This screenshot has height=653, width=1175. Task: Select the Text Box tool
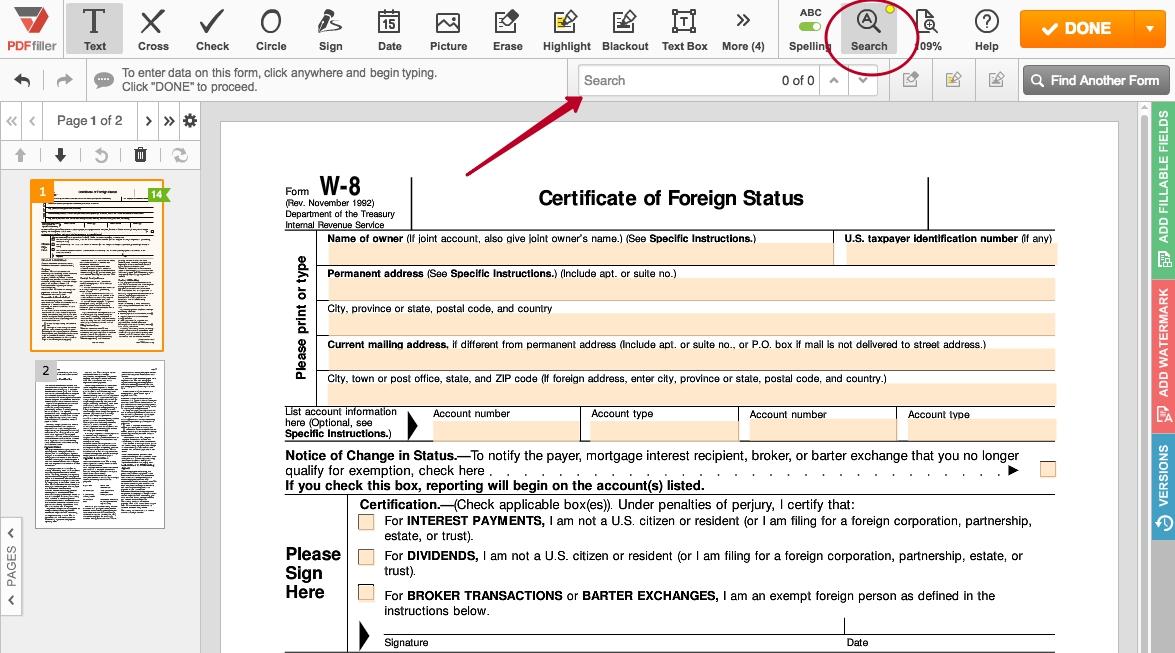[x=684, y=28]
